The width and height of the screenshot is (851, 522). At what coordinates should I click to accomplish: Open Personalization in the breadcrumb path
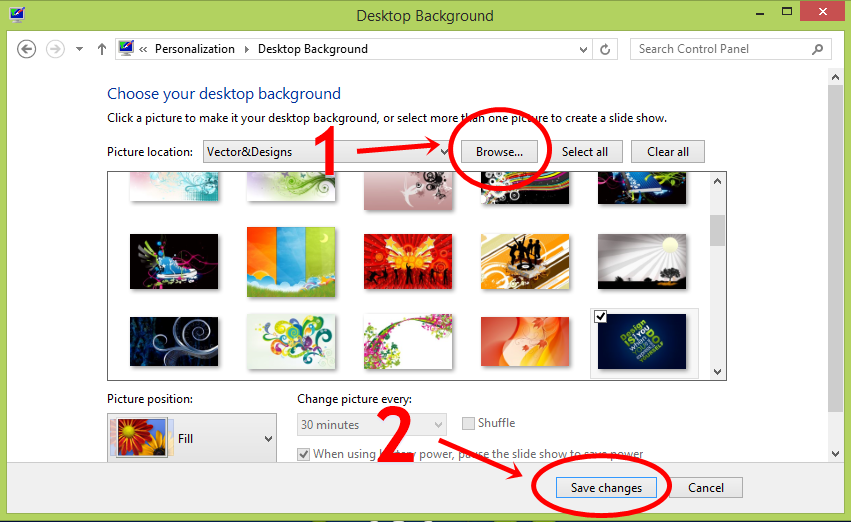194,49
